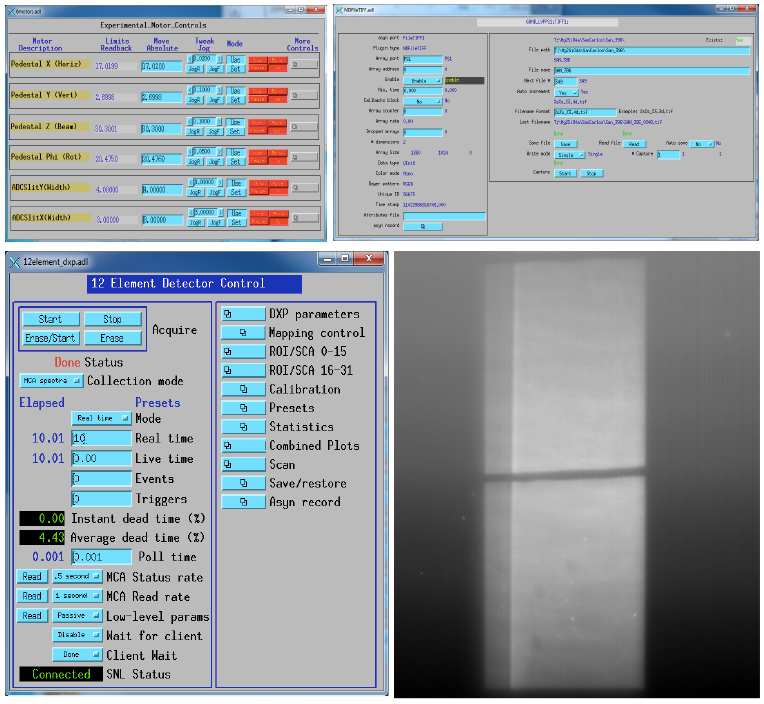The width and height of the screenshot is (764, 704).
Task: Open the Collection mode MCA spectra dropdown
Action: pos(51,381)
